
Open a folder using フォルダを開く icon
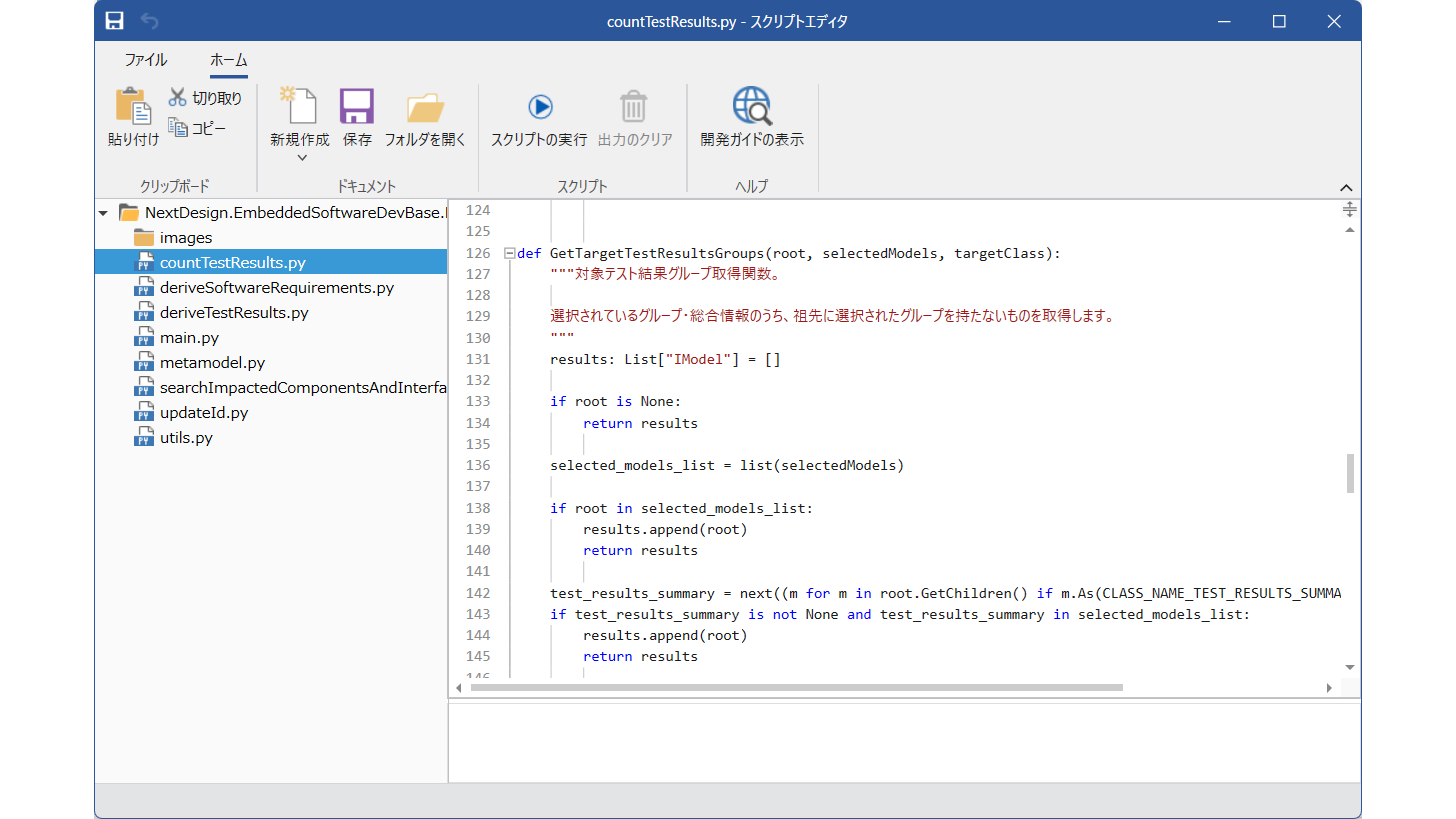(425, 106)
